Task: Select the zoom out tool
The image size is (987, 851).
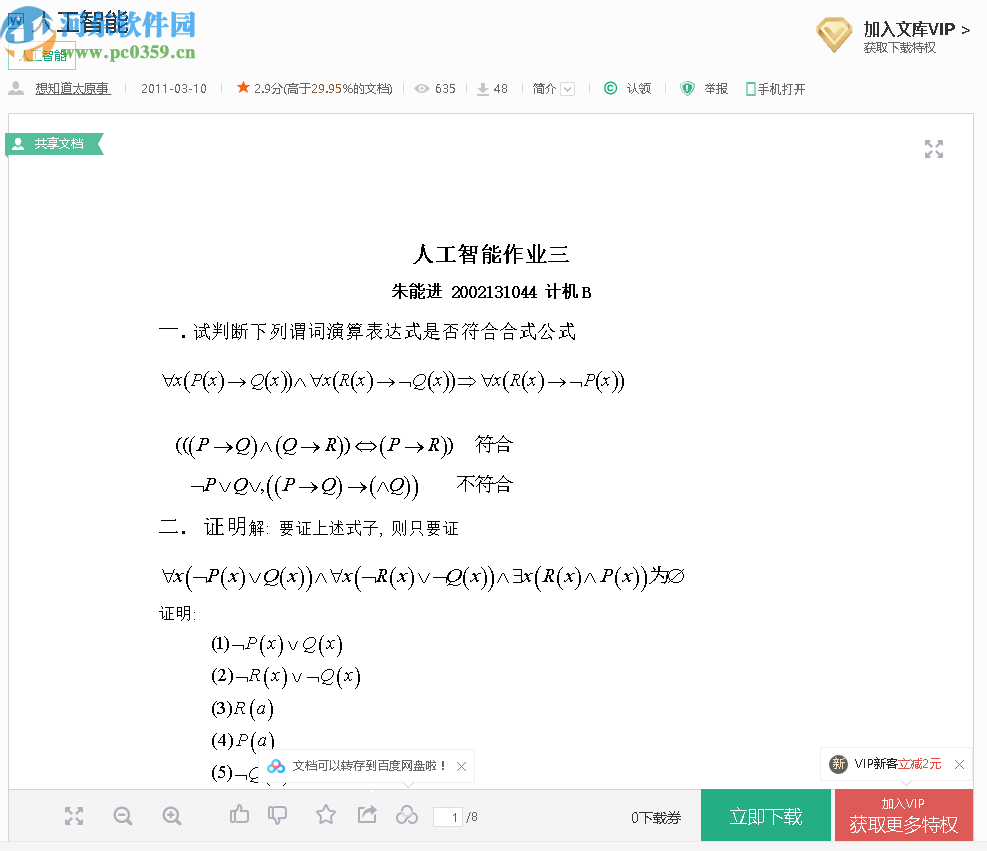Action: click(122, 816)
